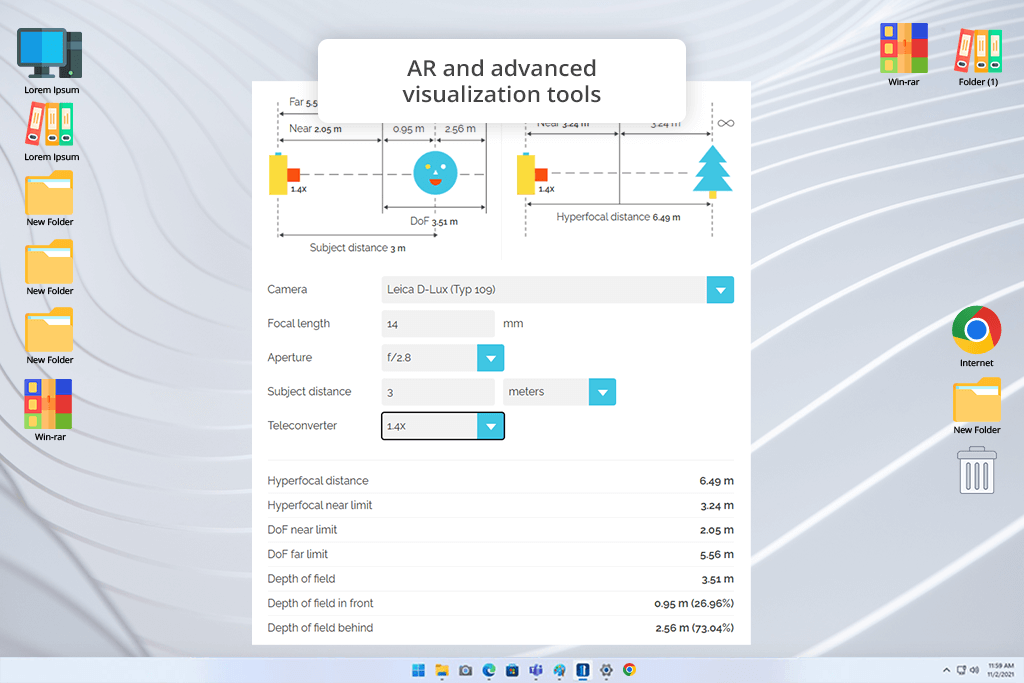Open the Win-rar icon at top right
This screenshot has width=1024, height=683.
click(903, 55)
